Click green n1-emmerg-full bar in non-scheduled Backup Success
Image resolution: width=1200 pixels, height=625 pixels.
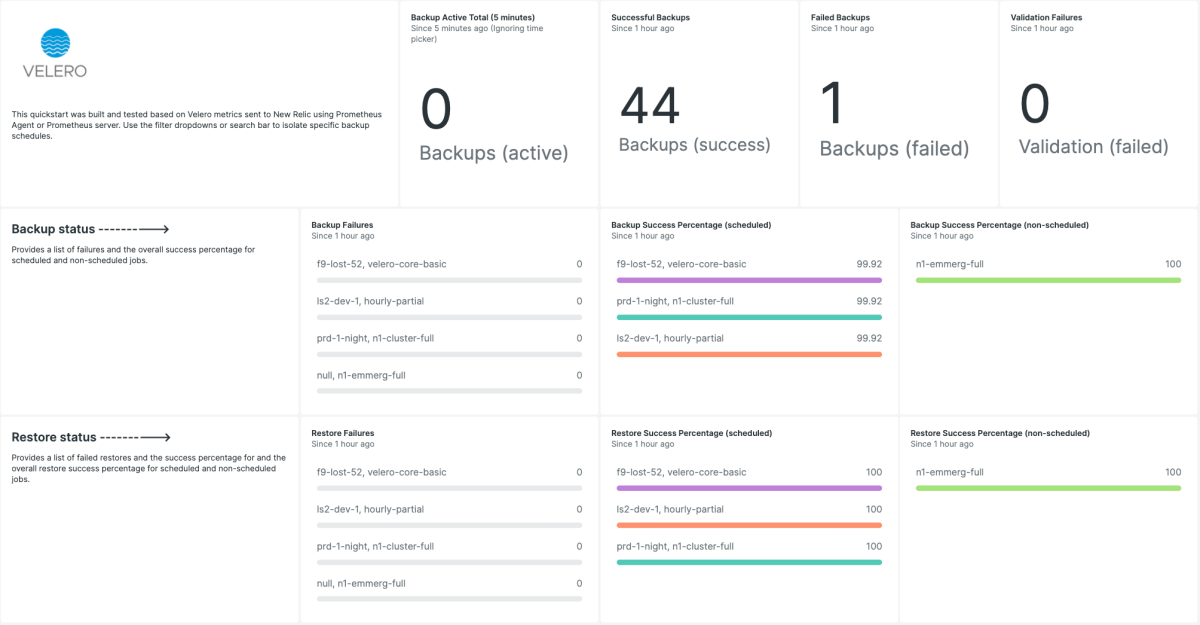tap(1048, 280)
